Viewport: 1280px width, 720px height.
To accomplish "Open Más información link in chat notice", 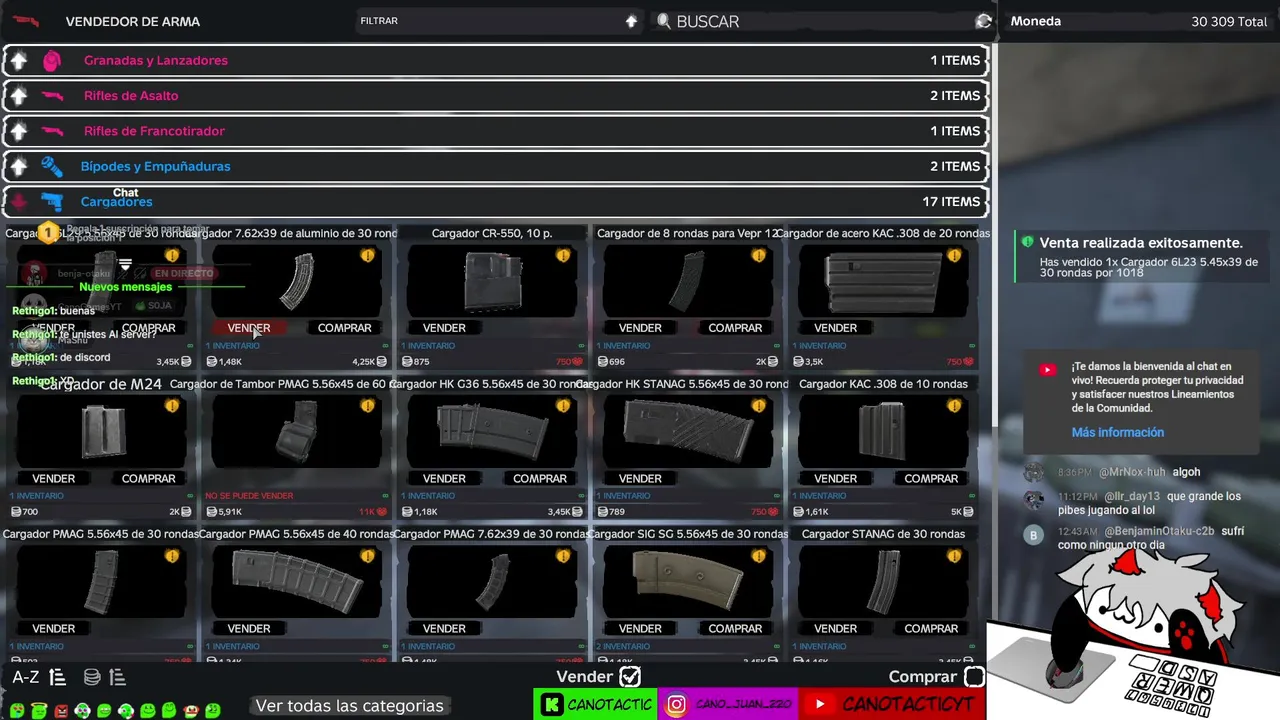I will (1117, 433).
